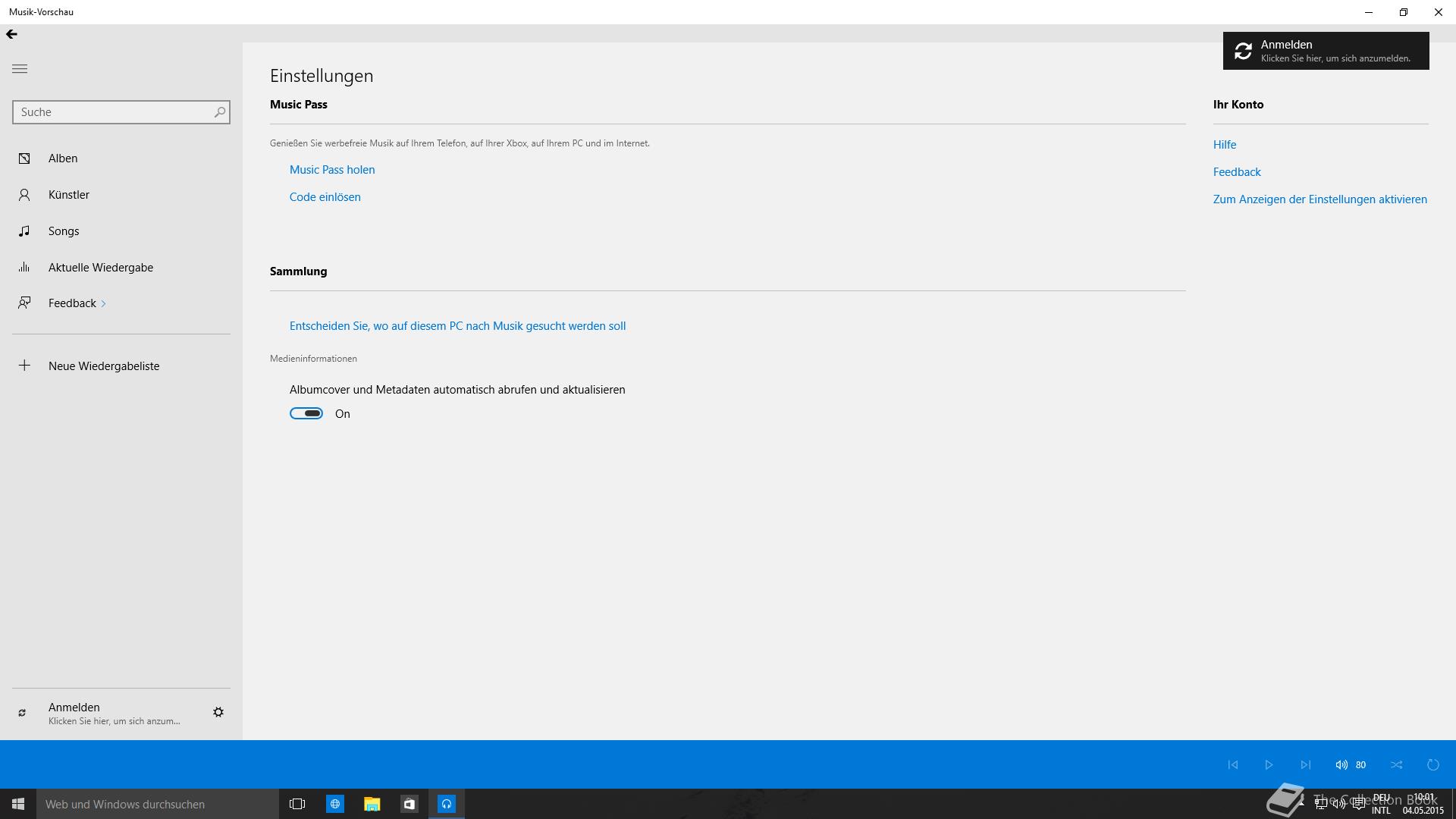Open Alben in the sidebar
The width and height of the screenshot is (1456, 819).
coord(121,158)
